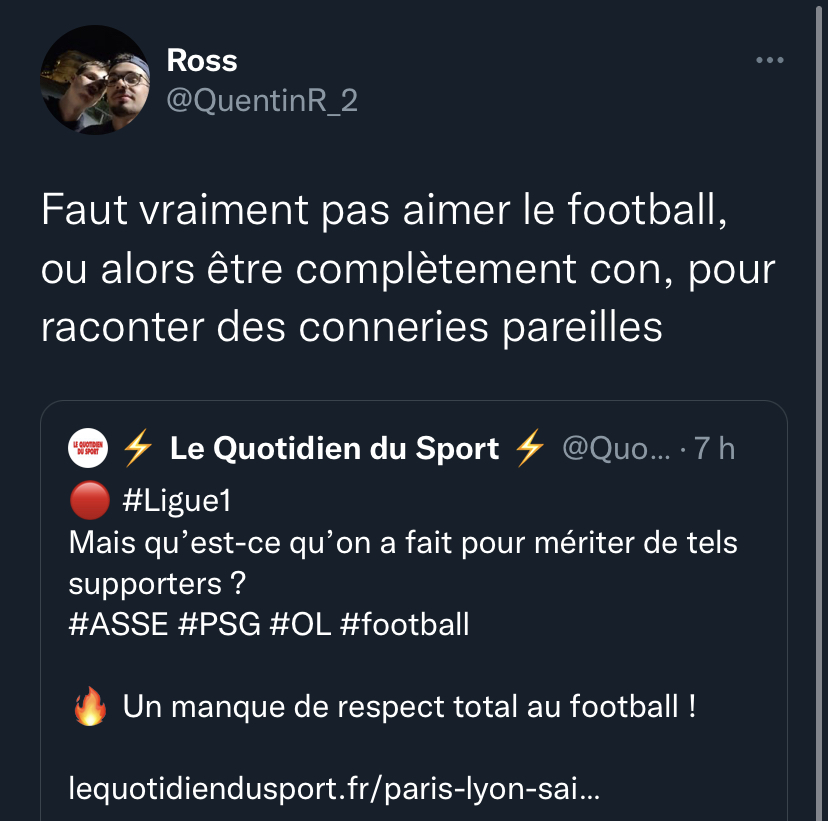828x821 pixels.
Task: Click the fire emoji icon
Action: point(90,708)
